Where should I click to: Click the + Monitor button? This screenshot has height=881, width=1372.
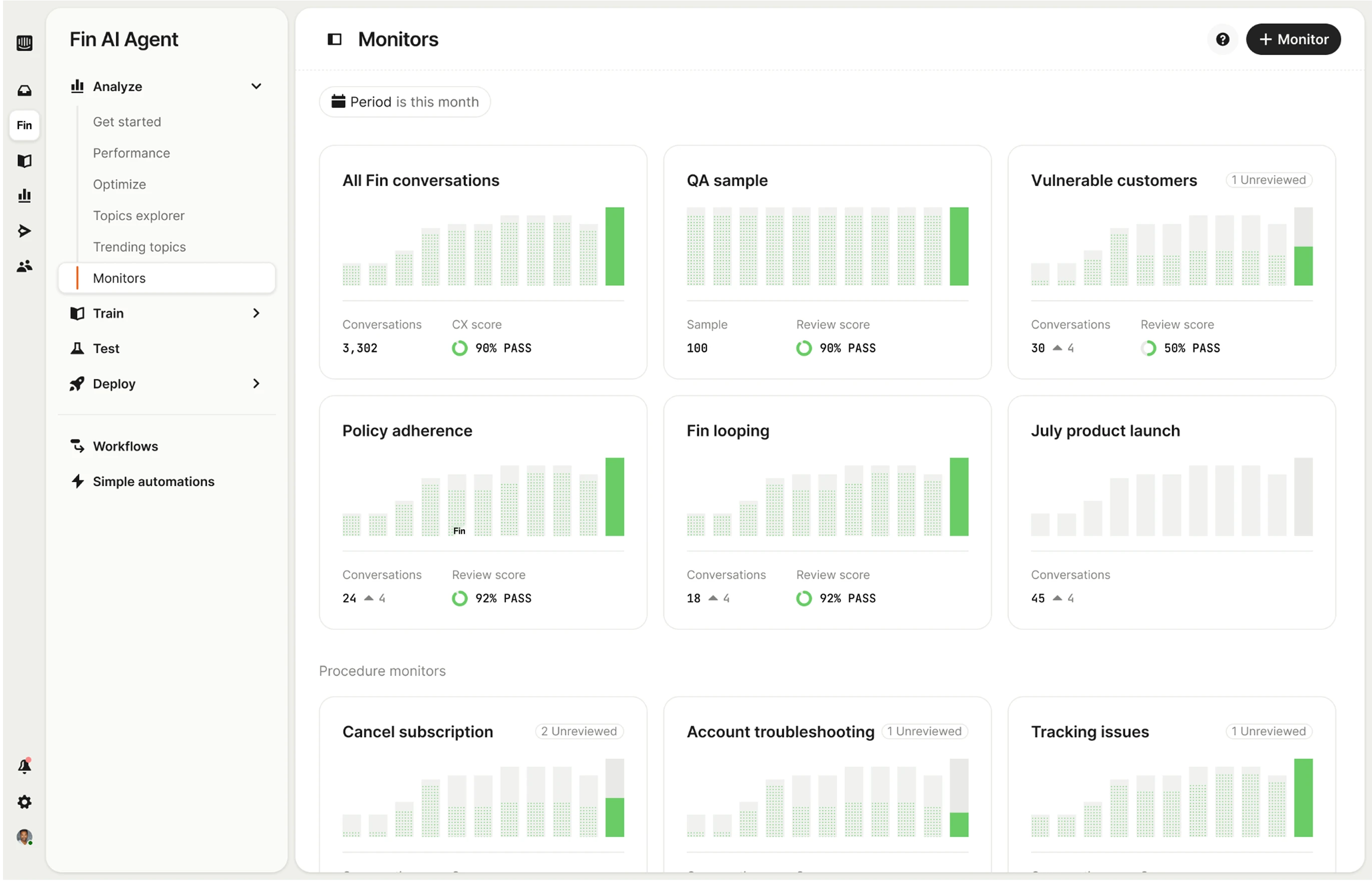point(1293,40)
